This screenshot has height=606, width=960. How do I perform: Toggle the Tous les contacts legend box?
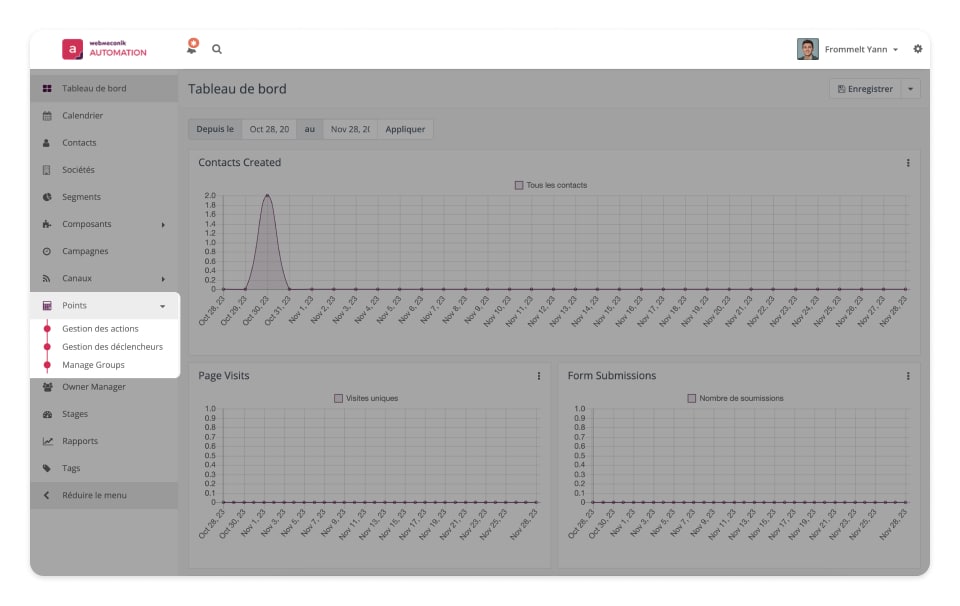(519, 185)
